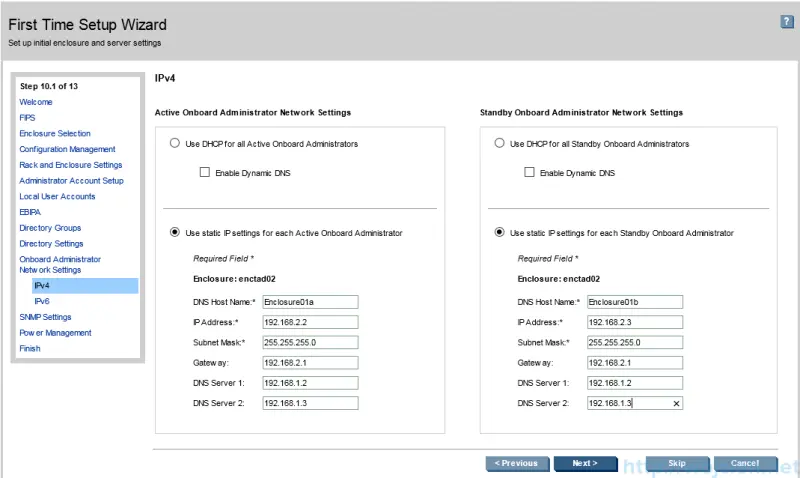800x478 pixels.
Task: Edit active DNS Server 2 field
Action: pos(310,403)
